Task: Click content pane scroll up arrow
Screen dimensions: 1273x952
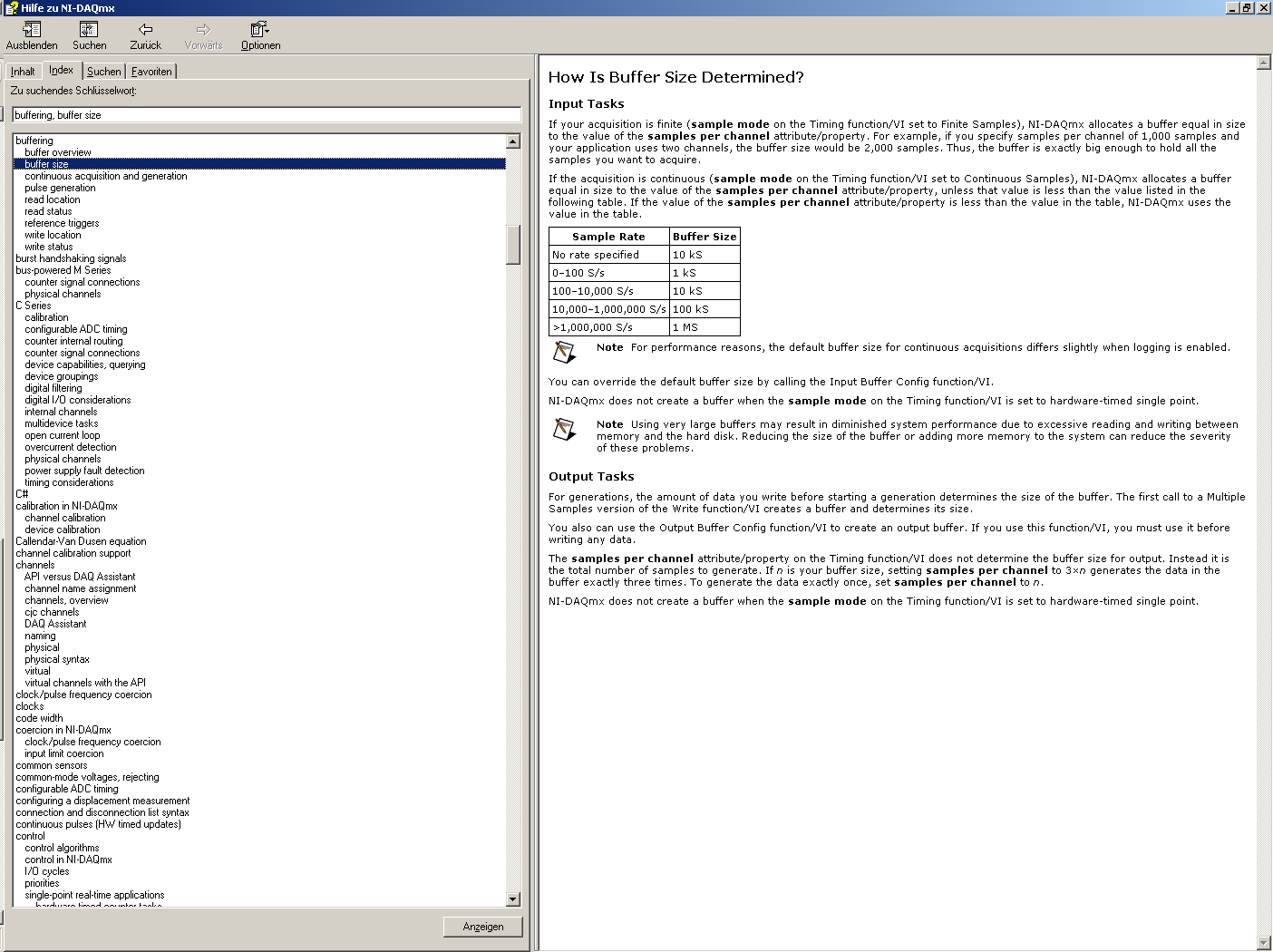Action: [x=1264, y=63]
